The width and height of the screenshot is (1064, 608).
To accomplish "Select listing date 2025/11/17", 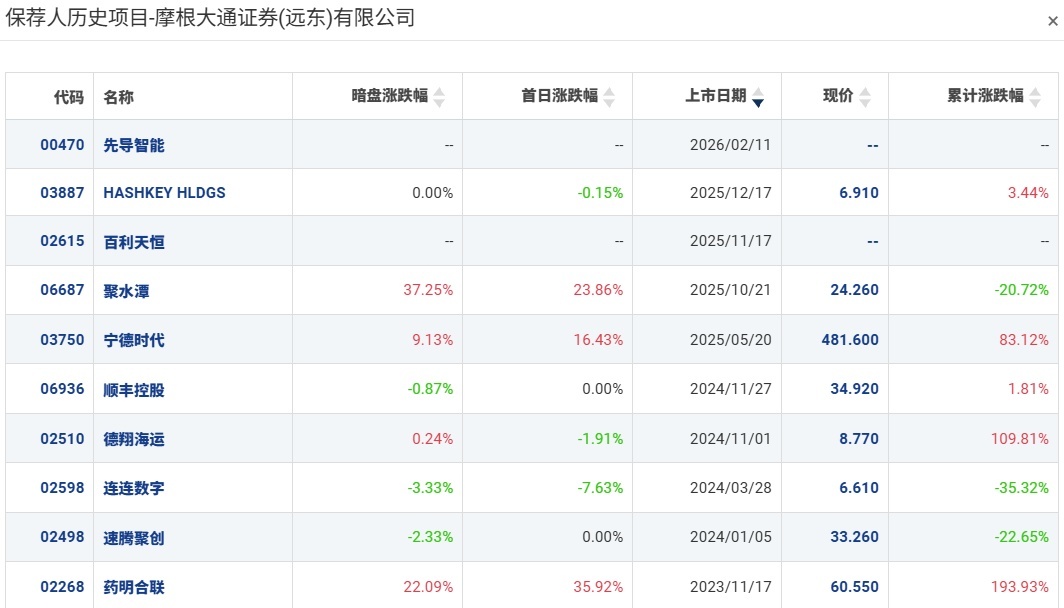I will 731,241.
